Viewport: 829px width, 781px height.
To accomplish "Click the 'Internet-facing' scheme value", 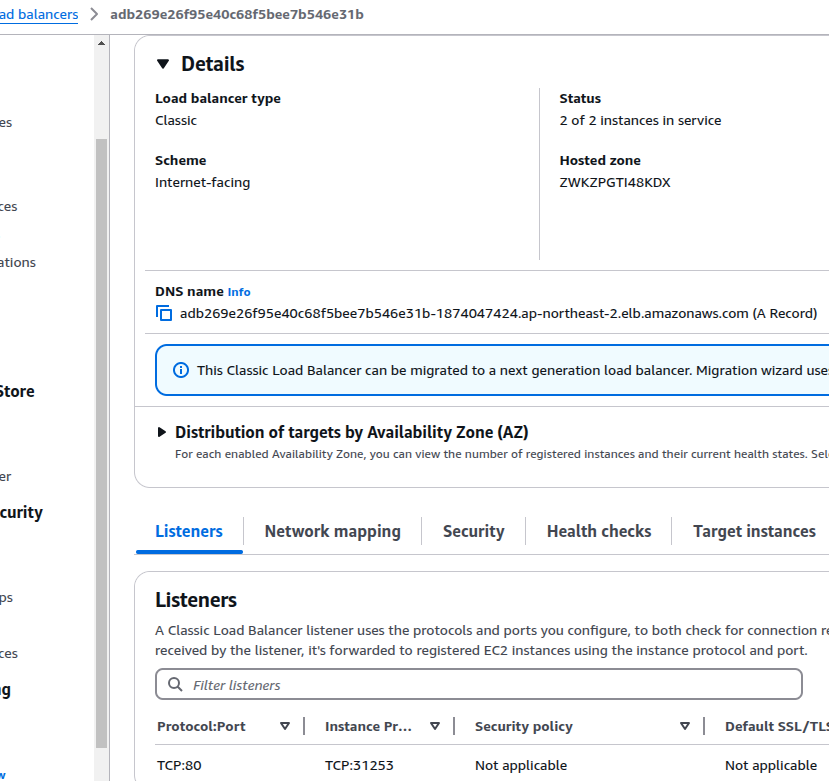I will coord(202,182).
